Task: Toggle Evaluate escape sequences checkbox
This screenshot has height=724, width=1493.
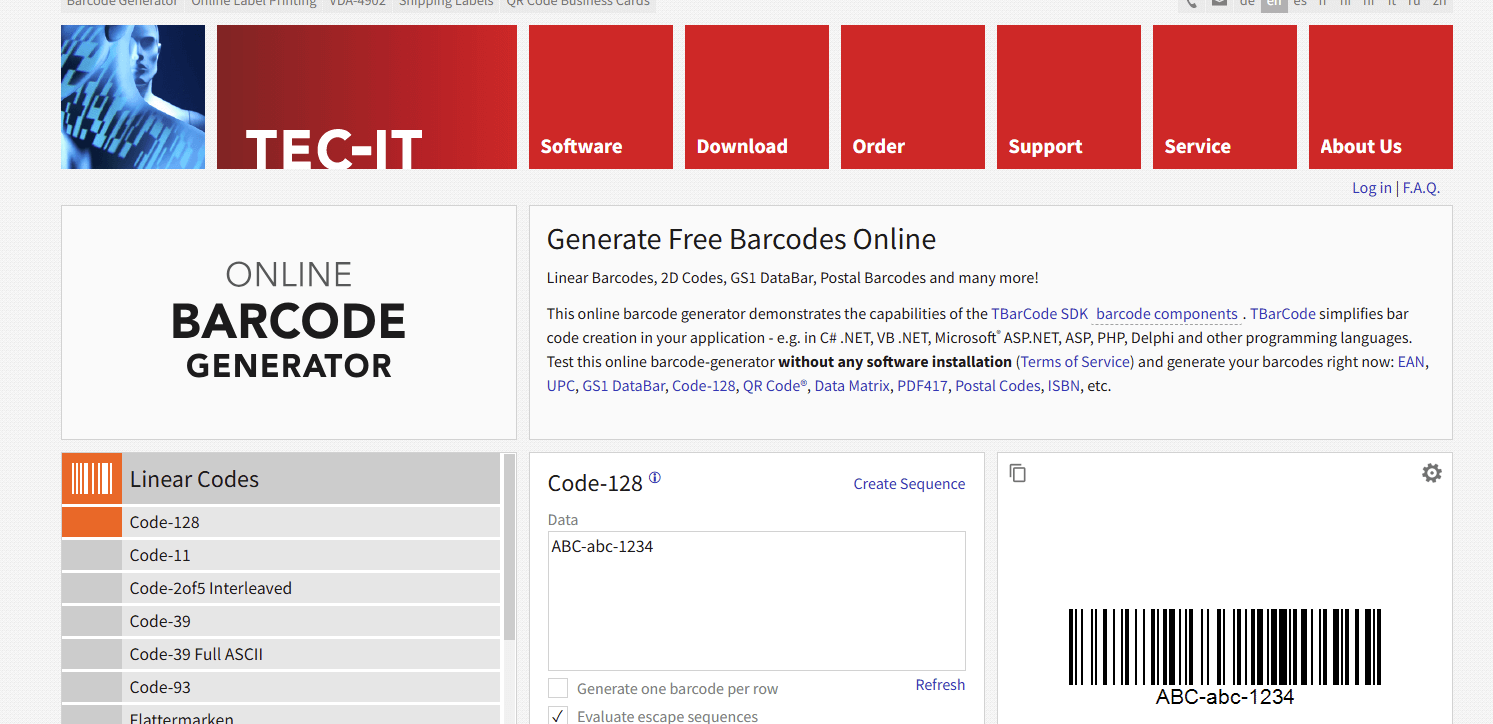Action: 558,716
